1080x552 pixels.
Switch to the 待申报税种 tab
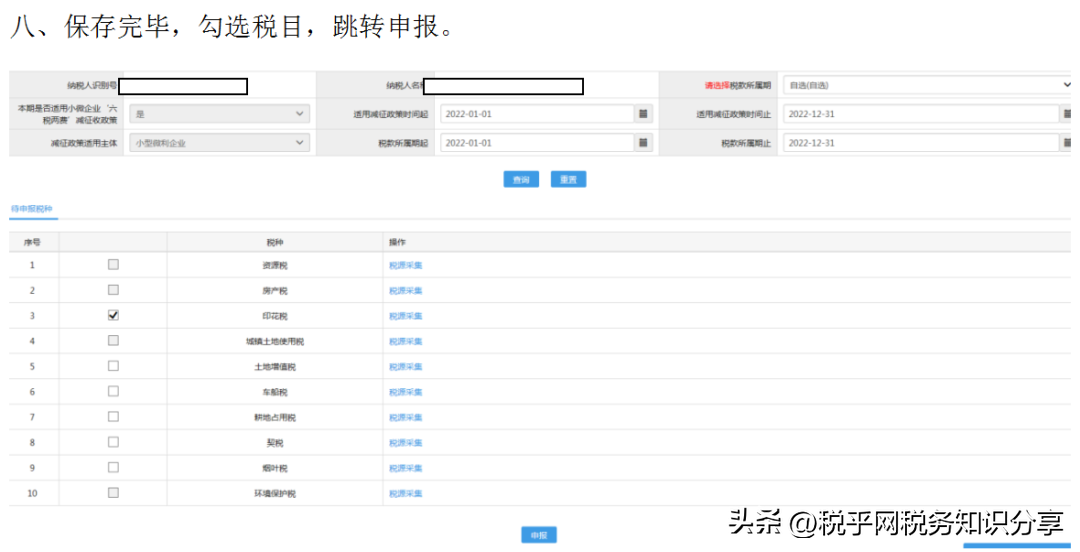pyautogui.click(x=31, y=210)
